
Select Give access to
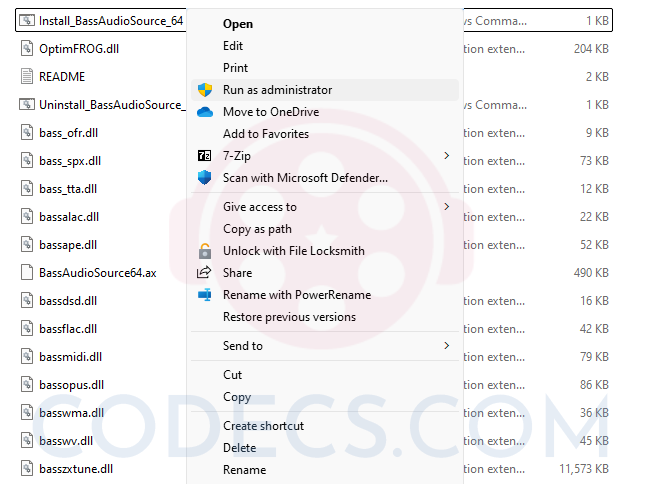325,207
